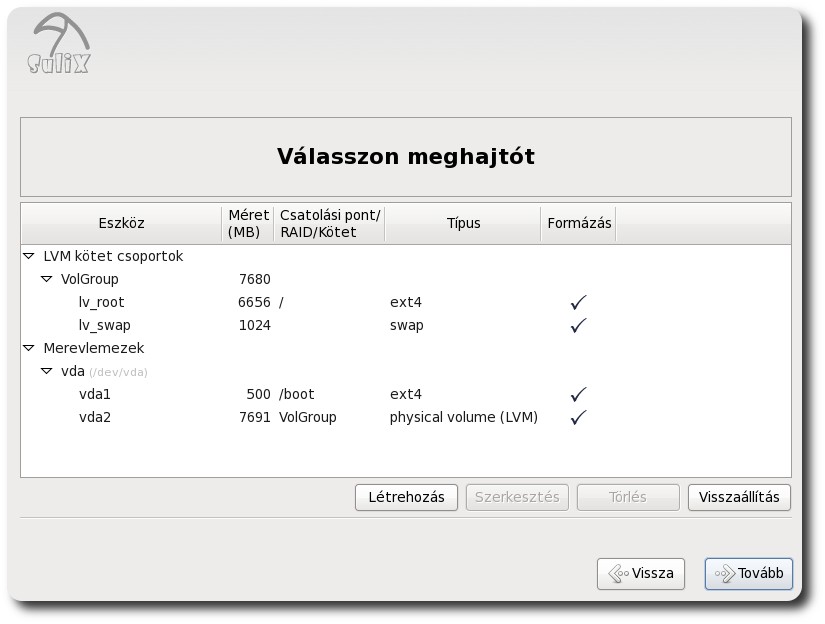Collapse the LVM kötet csoportok tree group
The width and height of the screenshot is (825, 624).
point(29,256)
